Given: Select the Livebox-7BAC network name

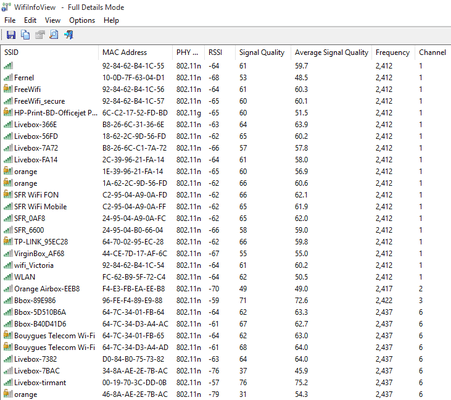Looking at the screenshot, I should click(x=37, y=371).
